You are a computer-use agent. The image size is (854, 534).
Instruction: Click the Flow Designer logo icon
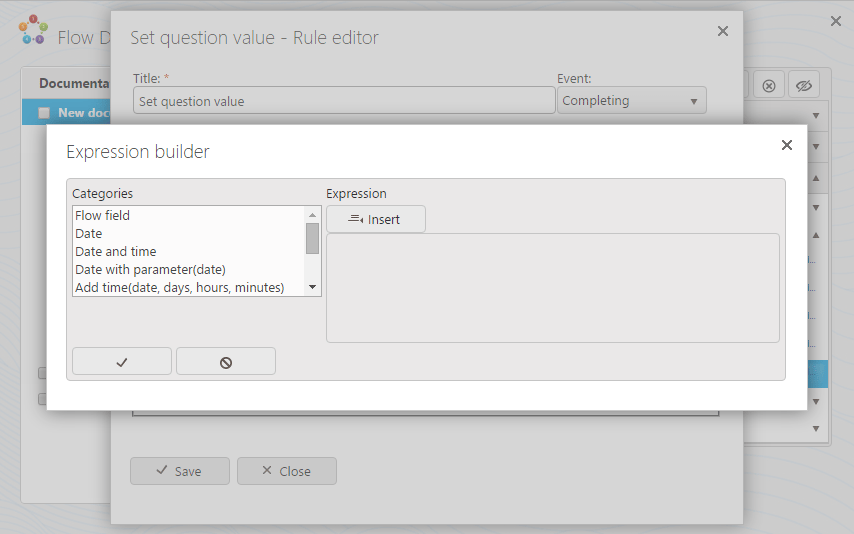point(33,30)
